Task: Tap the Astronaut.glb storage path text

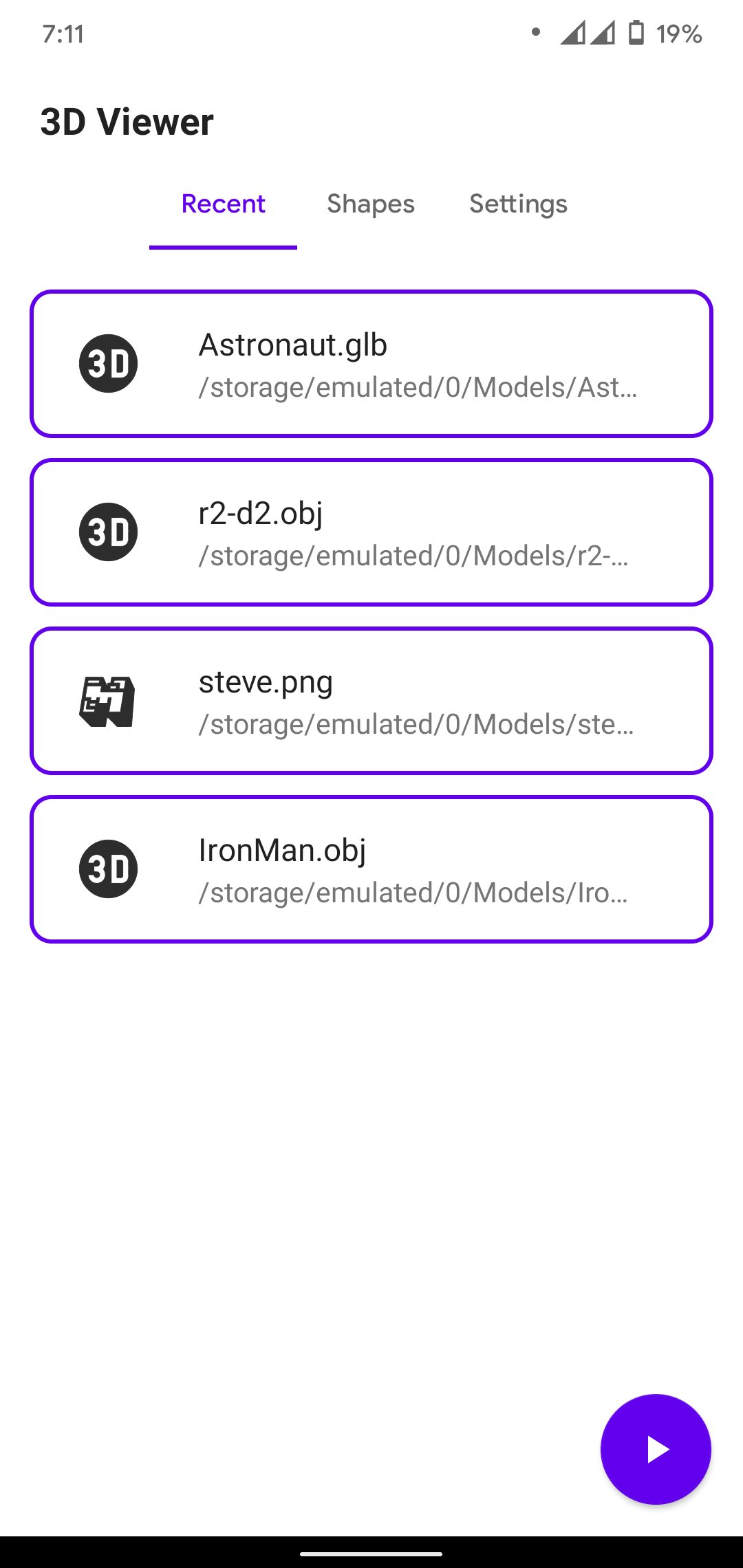Action: [418, 388]
